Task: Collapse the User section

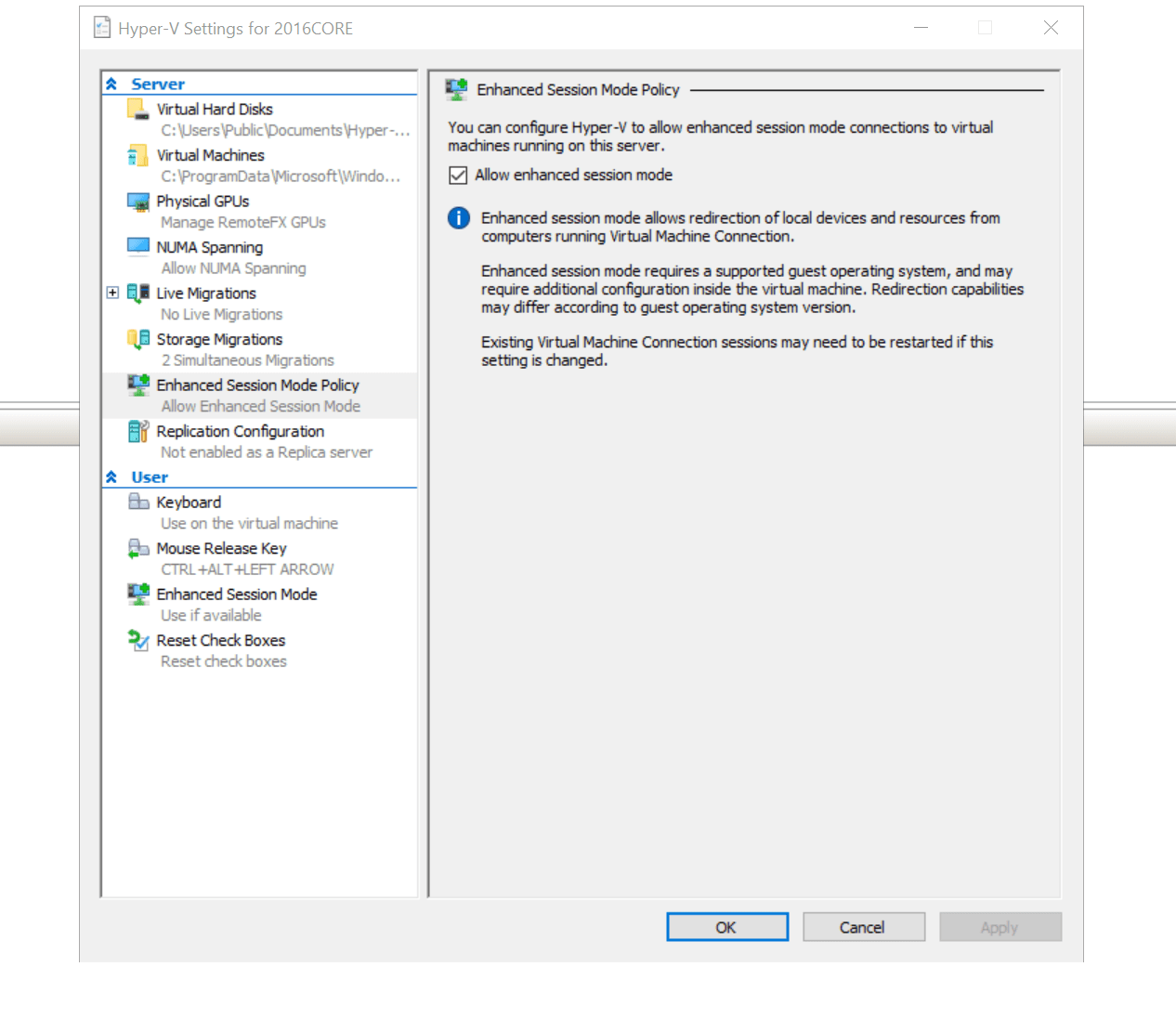Action: click(111, 477)
